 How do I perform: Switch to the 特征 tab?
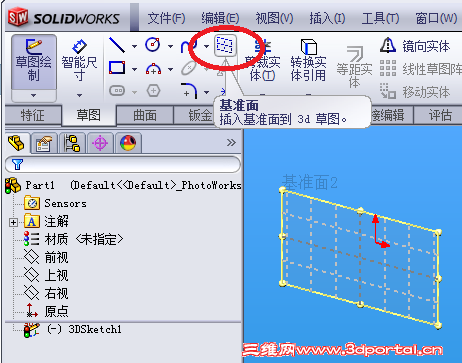pyautogui.click(x=33, y=115)
